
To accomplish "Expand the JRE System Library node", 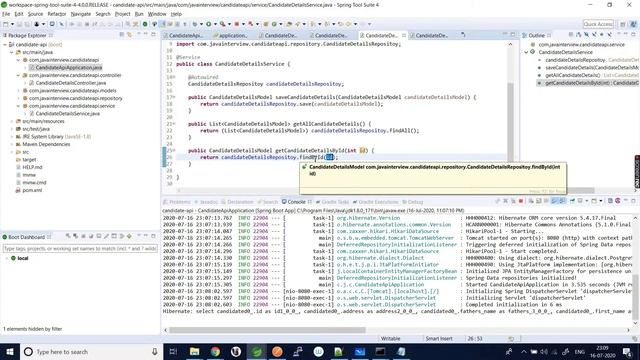I will [12, 136].
